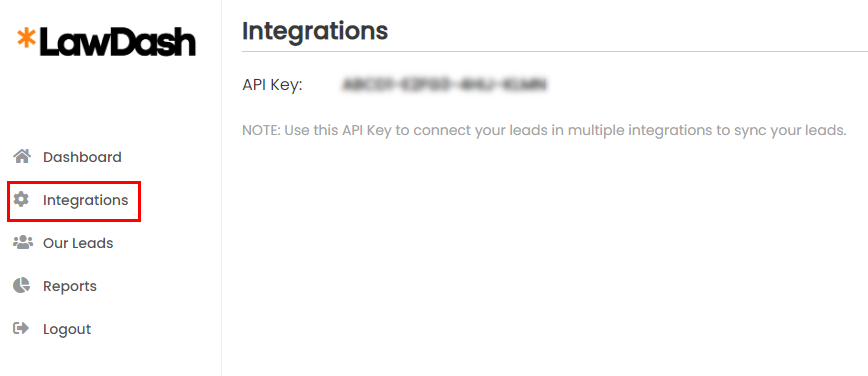This screenshot has width=868, height=376.
Task: Select the blurred API key value
Action: point(445,85)
